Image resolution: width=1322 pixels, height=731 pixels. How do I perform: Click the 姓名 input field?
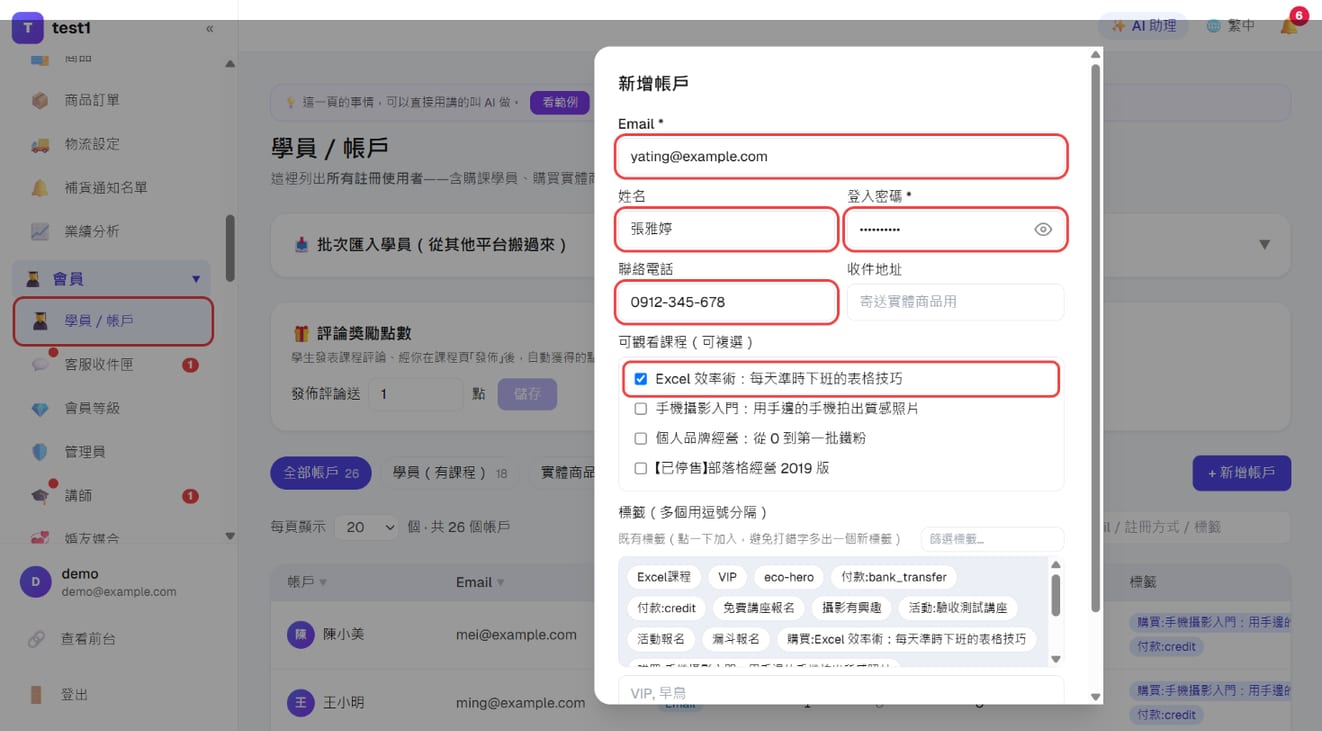click(727, 229)
